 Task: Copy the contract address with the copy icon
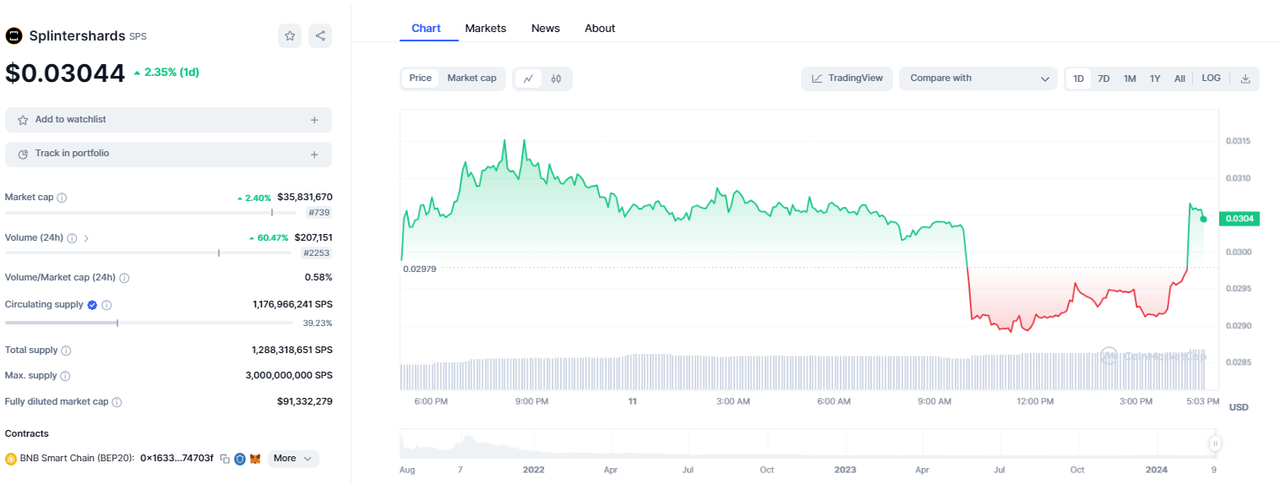click(225, 459)
